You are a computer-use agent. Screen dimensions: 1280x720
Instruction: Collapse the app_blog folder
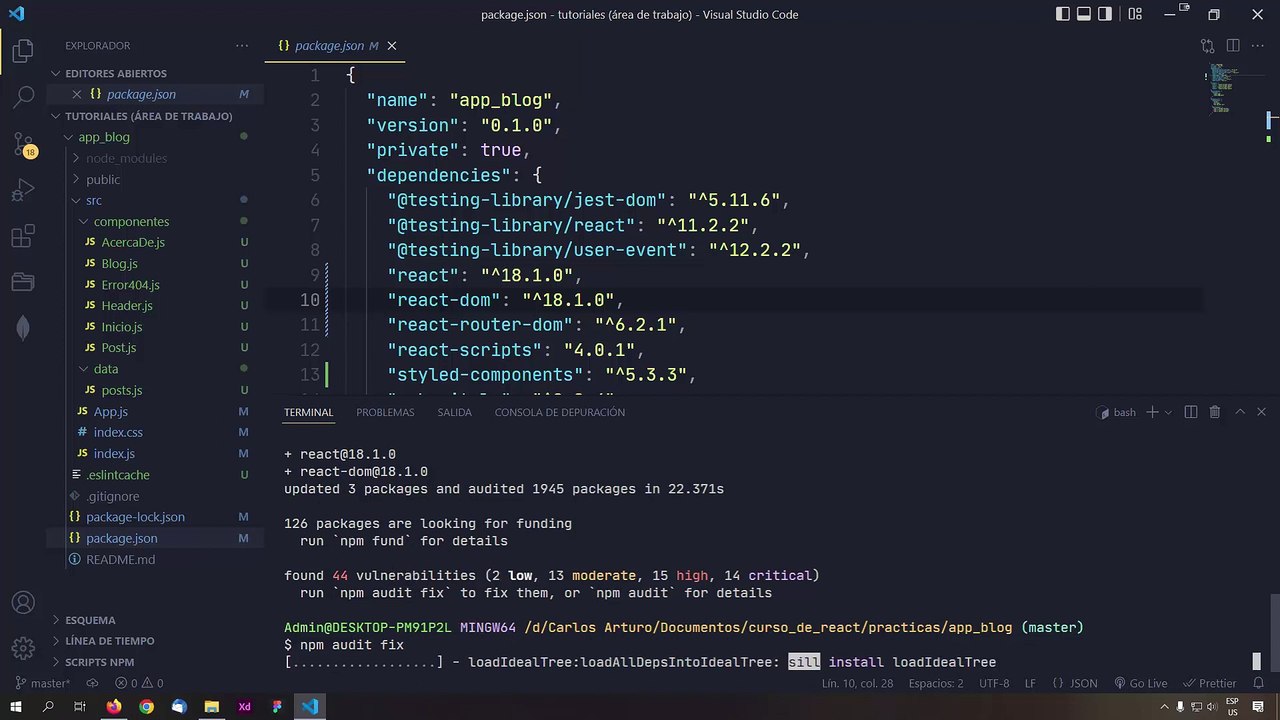pos(104,137)
